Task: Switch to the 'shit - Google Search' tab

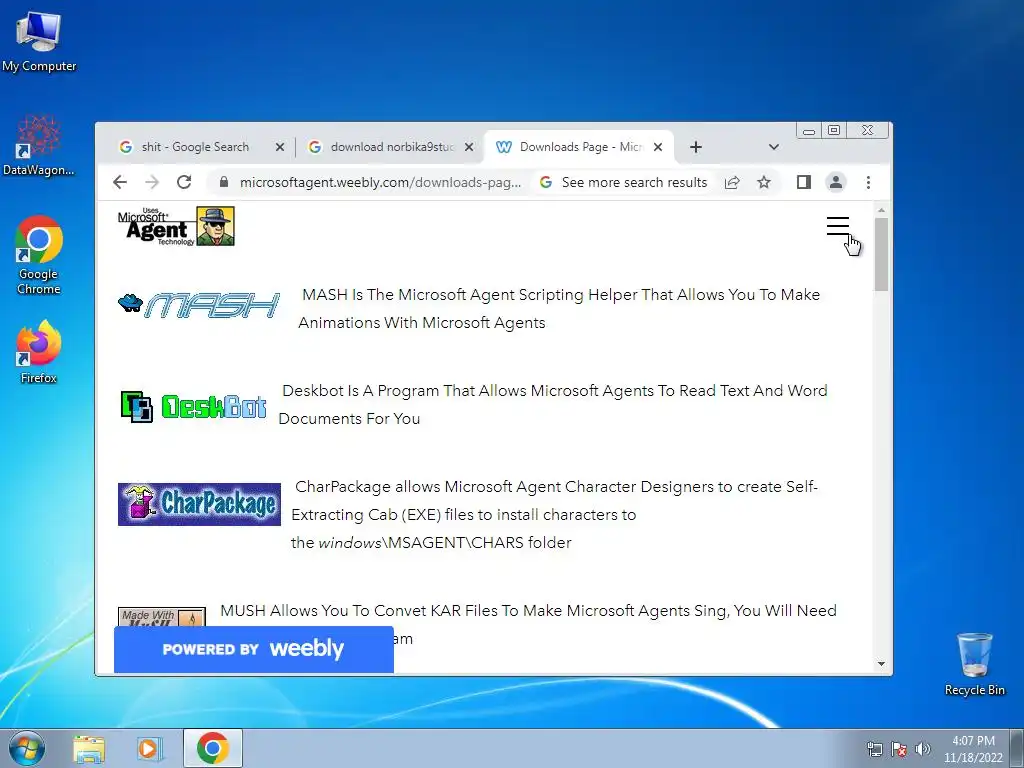Action: pyautogui.click(x=195, y=147)
